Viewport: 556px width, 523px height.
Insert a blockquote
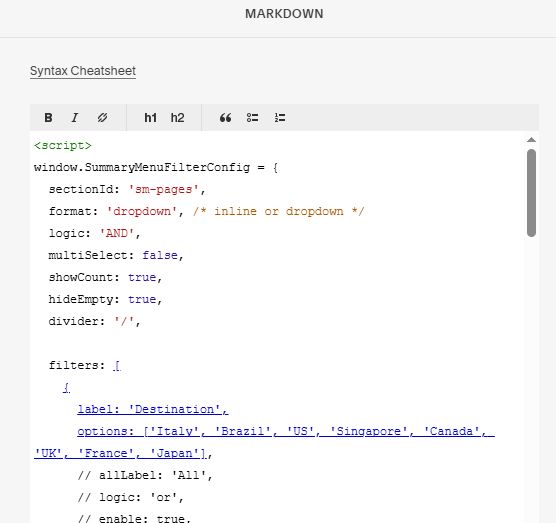[226, 118]
